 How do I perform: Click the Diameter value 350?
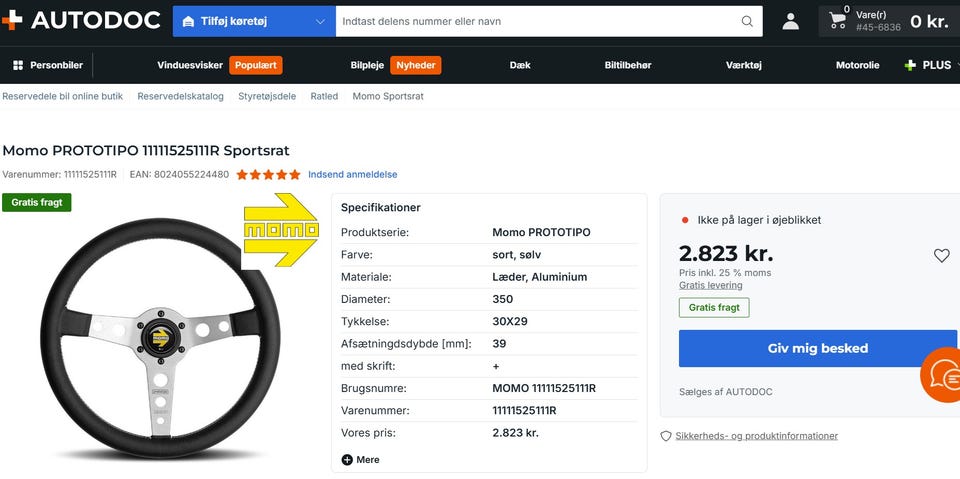click(x=503, y=300)
